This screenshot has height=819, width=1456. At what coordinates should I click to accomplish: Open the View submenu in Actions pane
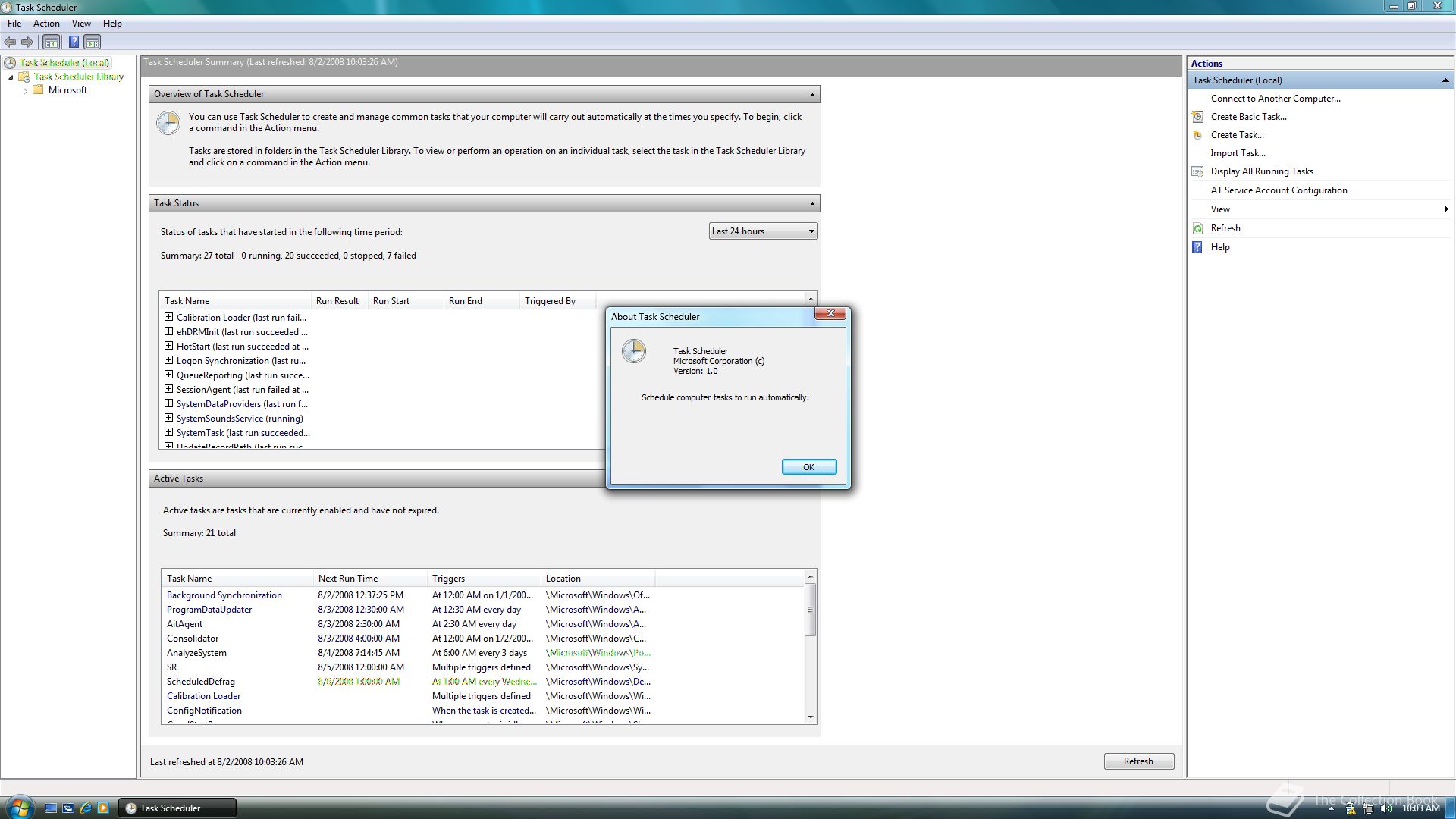(1320, 209)
